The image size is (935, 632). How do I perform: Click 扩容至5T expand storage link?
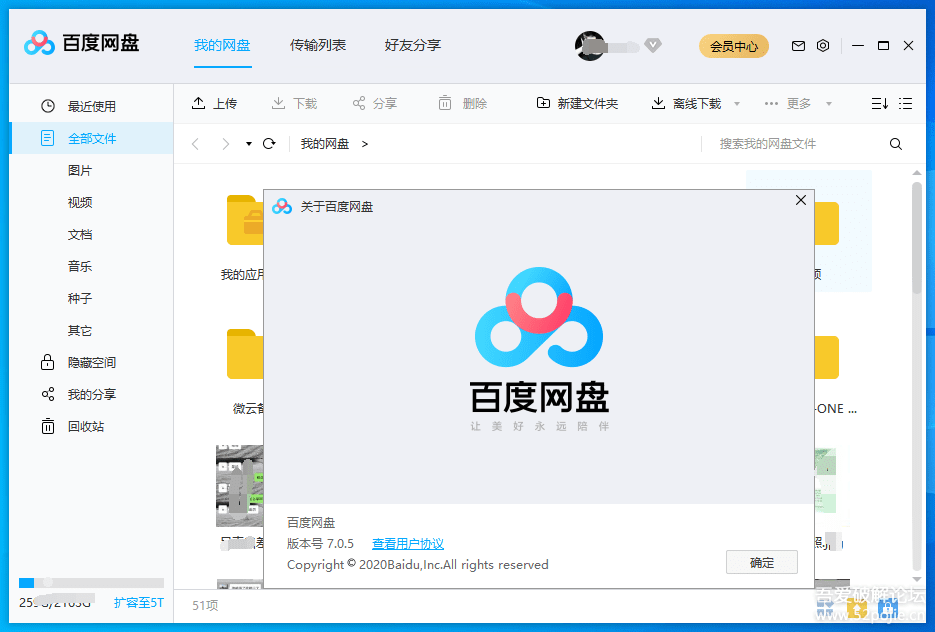coord(138,603)
